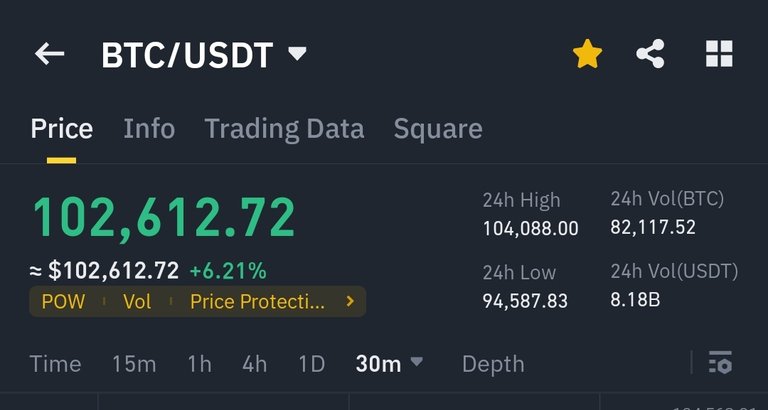Select the Price tab
This screenshot has height=410, width=768.
coord(62,129)
